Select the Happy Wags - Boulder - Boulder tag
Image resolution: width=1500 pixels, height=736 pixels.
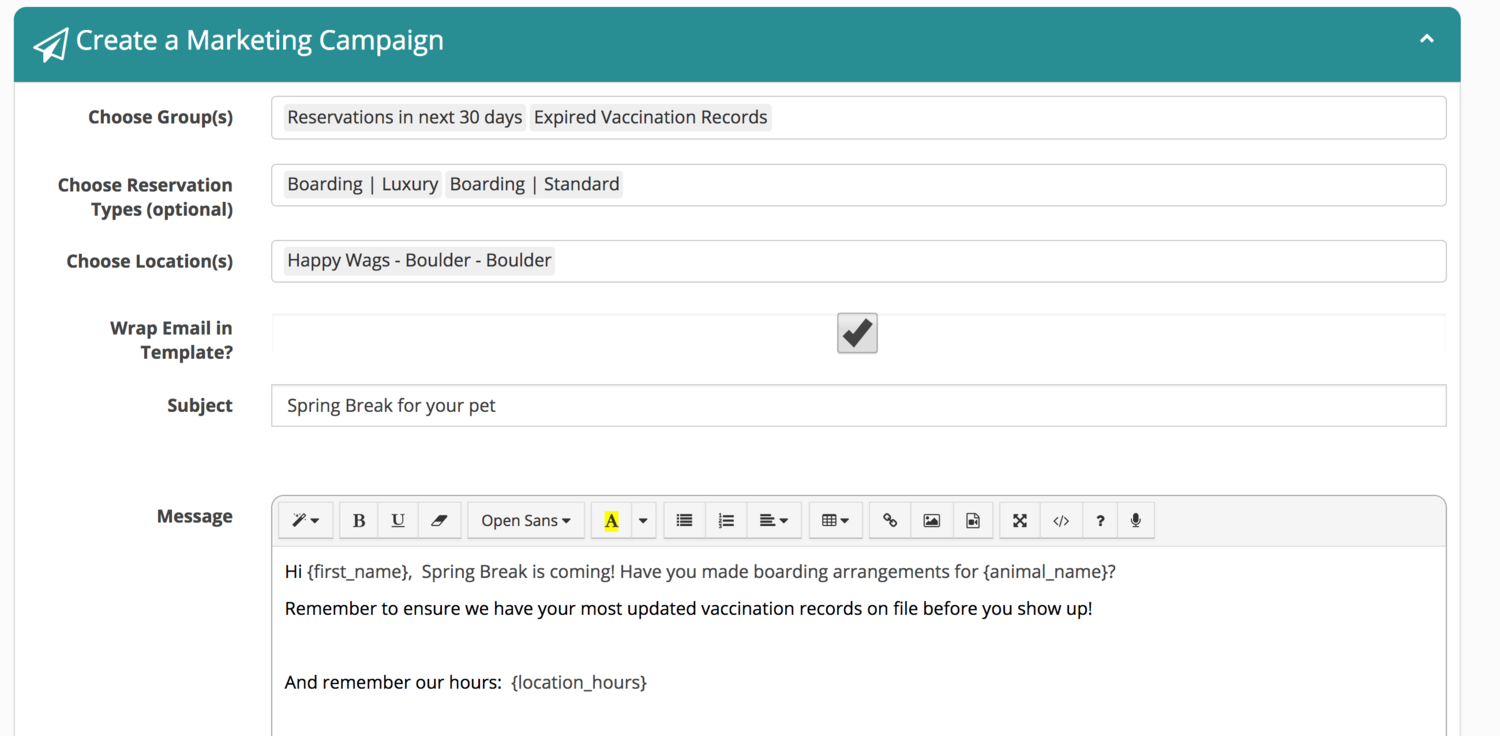click(x=419, y=260)
